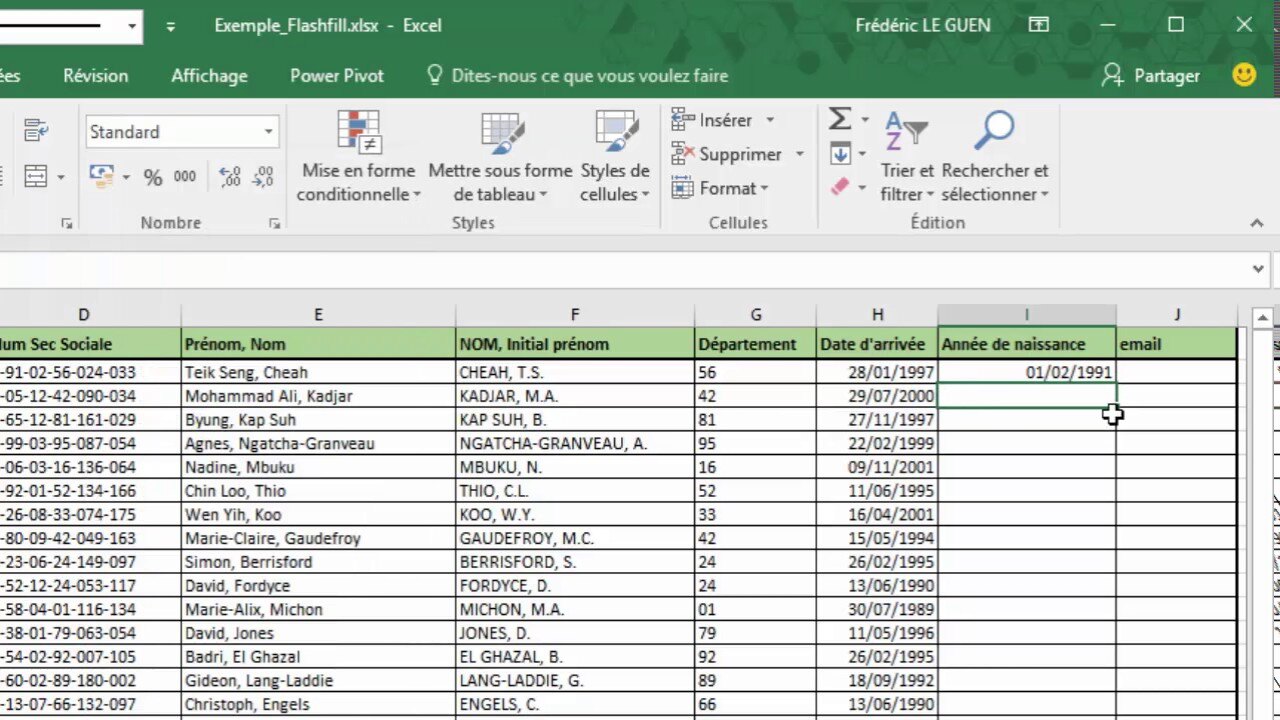This screenshot has height=720, width=1280.
Task: Open the Power Pivot tab
Action: pos(337,76)
